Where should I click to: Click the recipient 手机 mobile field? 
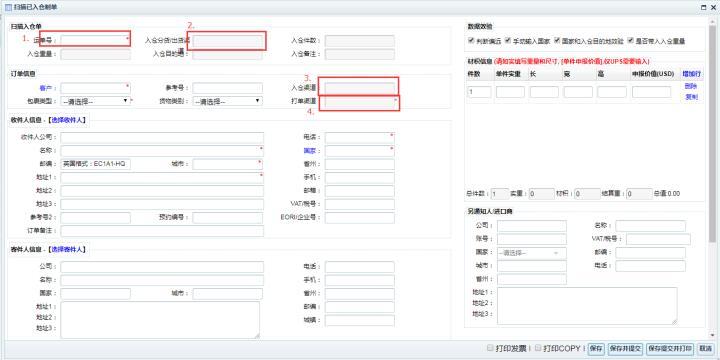(x=360, y=178)
